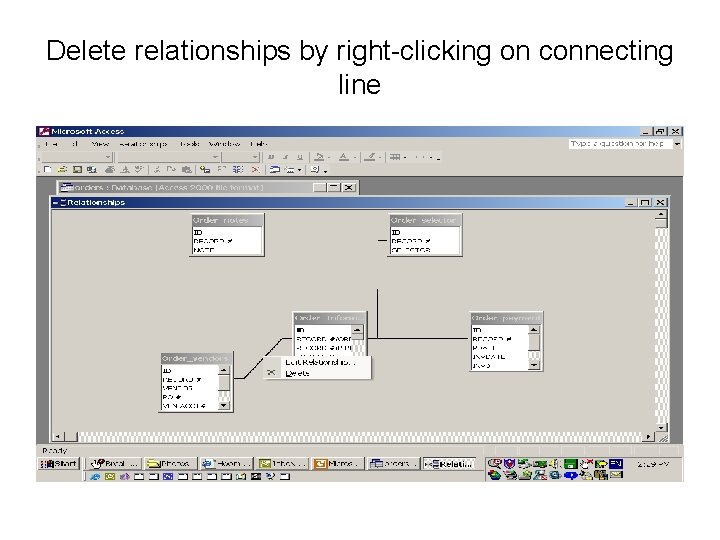Screen dimensions: 720x540
Task: Click the Font Color letter A icon
Action: [343, 157]
